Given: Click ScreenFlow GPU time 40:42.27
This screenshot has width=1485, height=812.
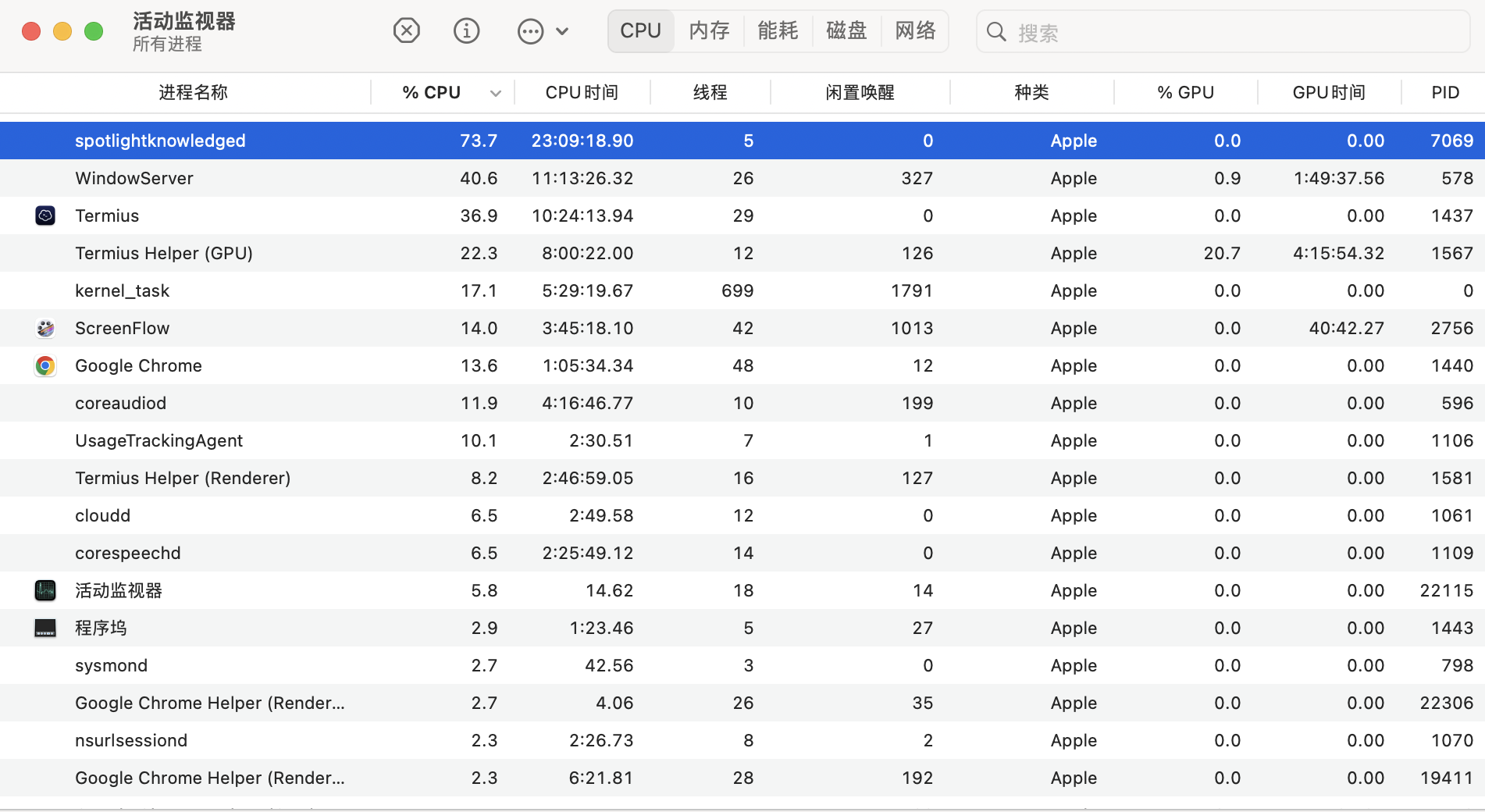Looking at the screenshot, I should click(x=1347, y=328).
